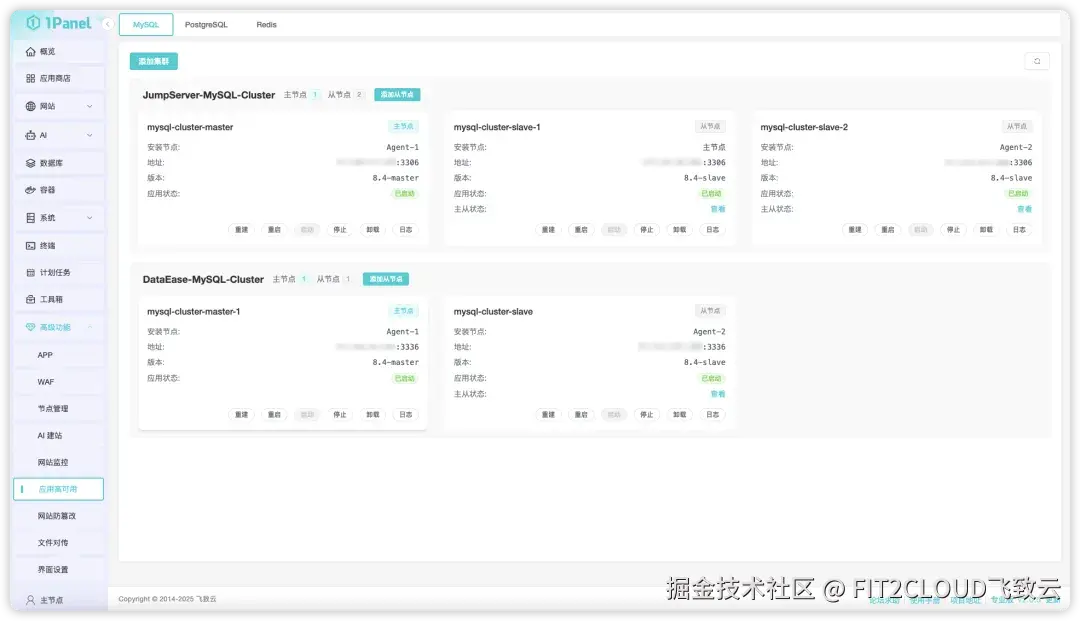Click 重启 on mysql-cluster-slave card
Screen dimensions: 1080x621
click(x=581, y=415)
